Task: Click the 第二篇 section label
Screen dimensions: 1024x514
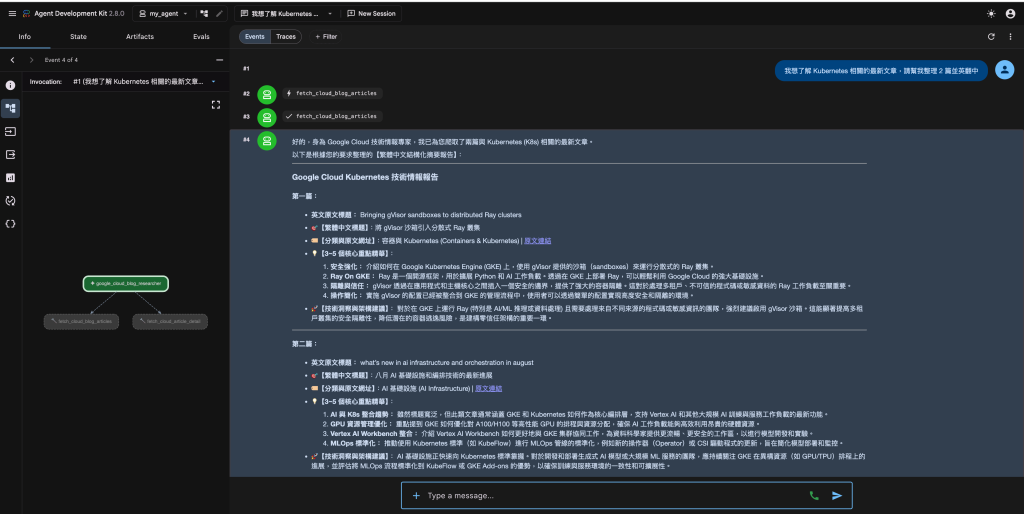Action: pos(304,344)
